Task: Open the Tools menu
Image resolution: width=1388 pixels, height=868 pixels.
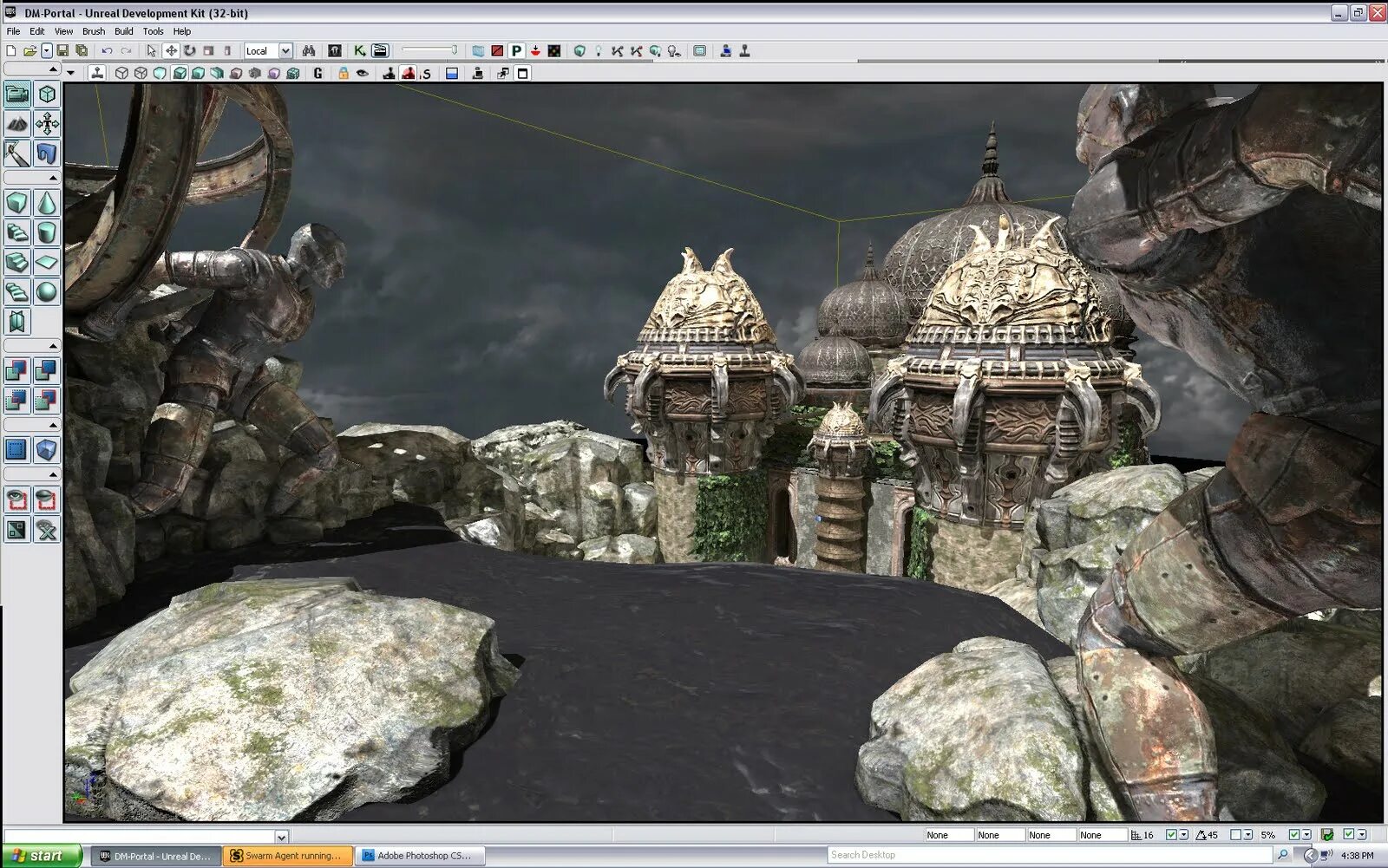Action: tap(154, 31)
